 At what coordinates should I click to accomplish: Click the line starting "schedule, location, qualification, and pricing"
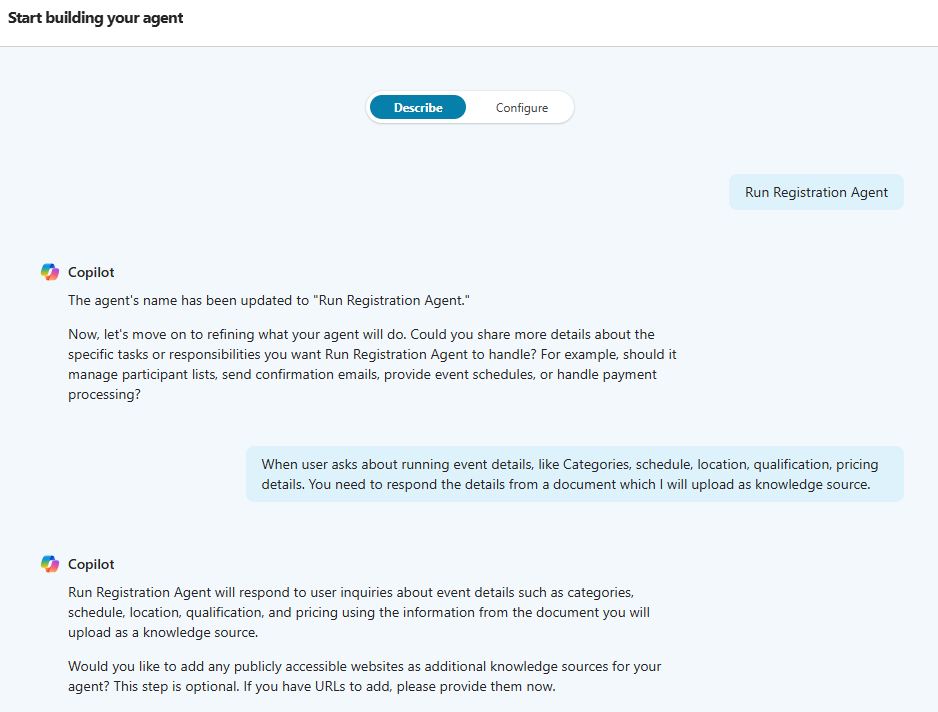point(359,613)
